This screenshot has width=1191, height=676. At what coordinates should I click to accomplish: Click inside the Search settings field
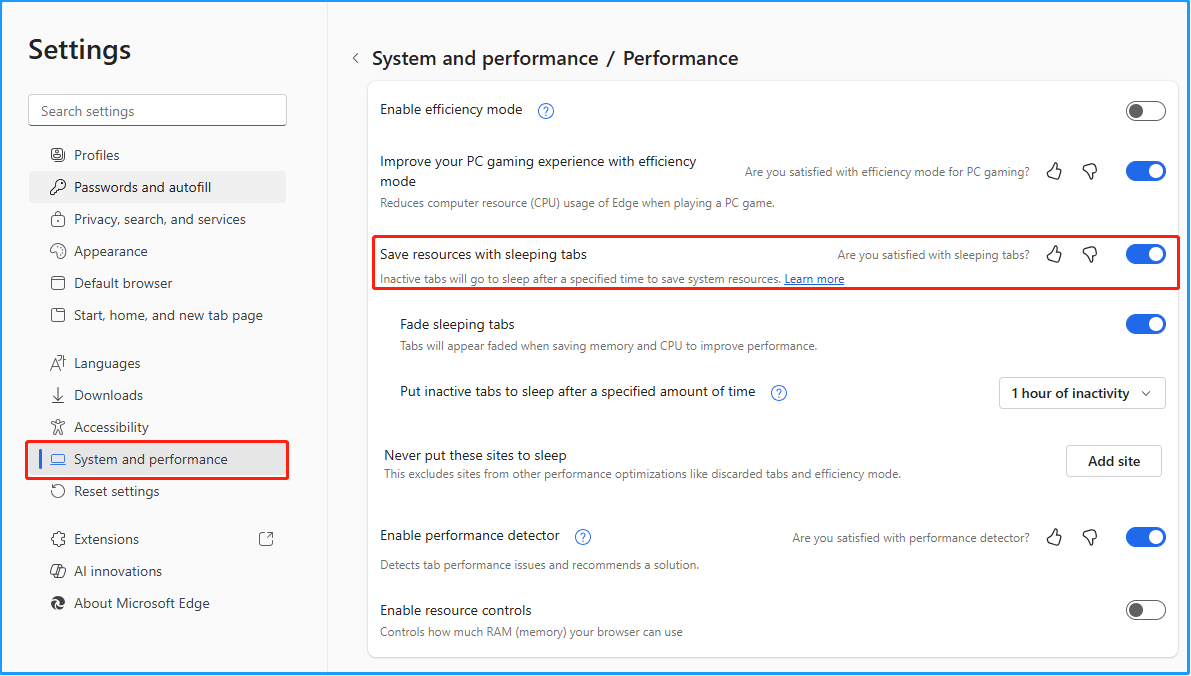[157, 110]
